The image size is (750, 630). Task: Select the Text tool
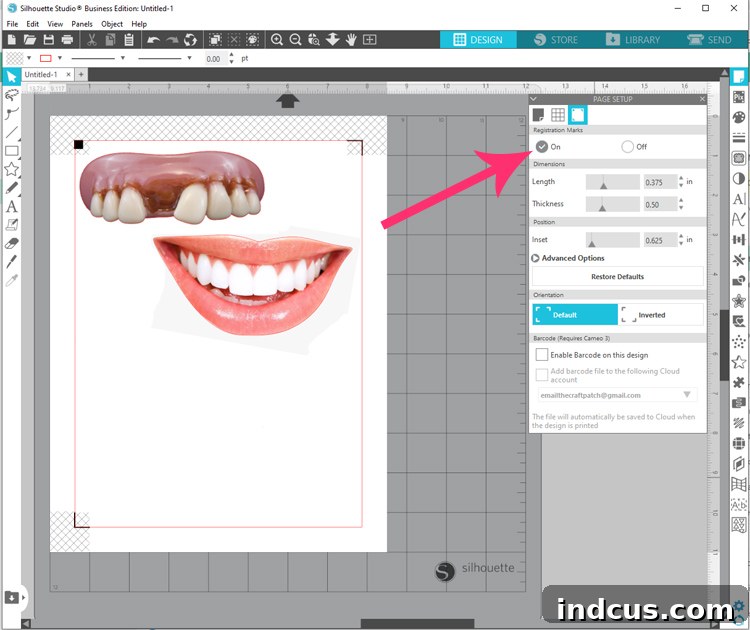tap(11, 206)
